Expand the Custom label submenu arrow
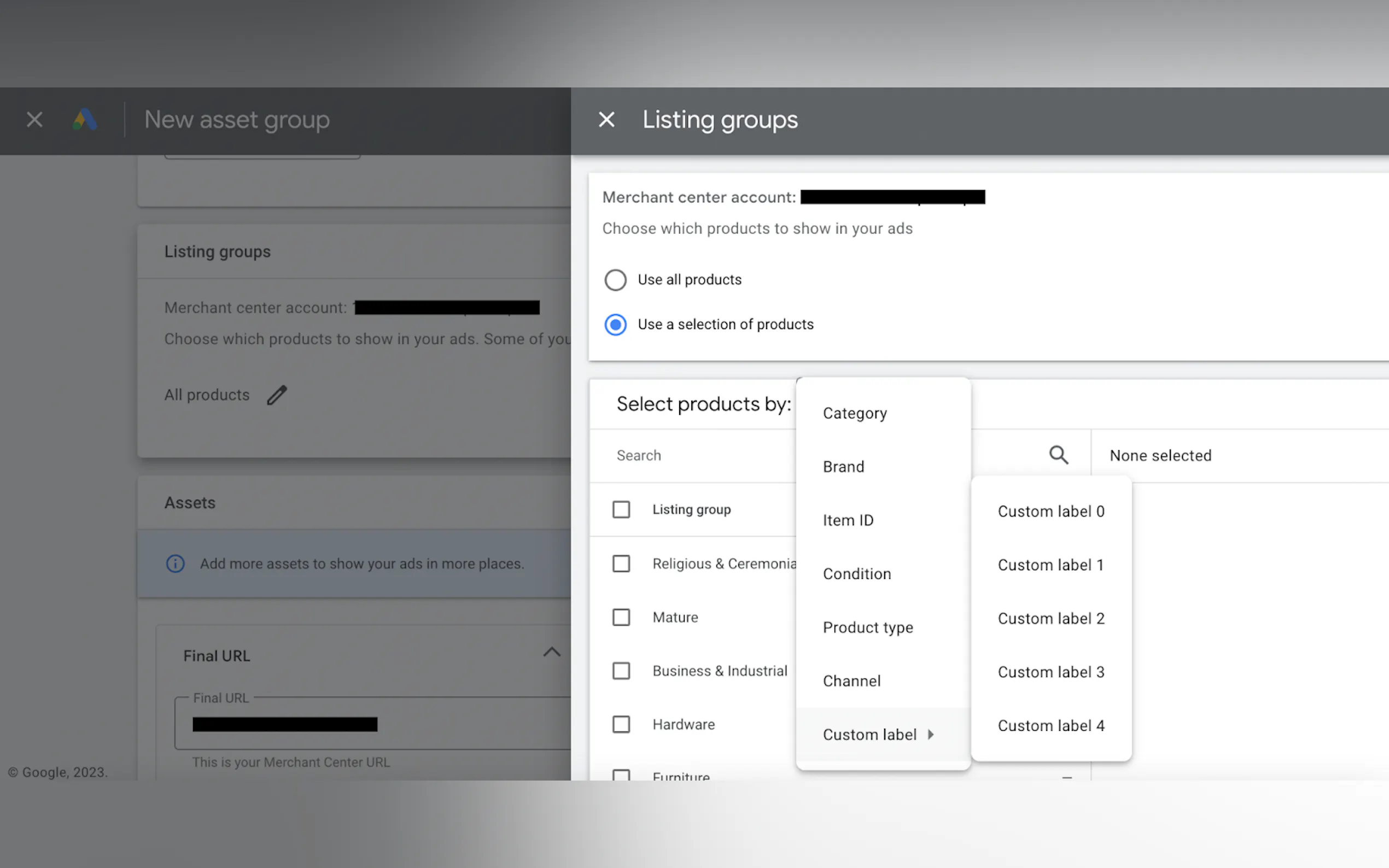1389x868 pixels. (x=930, y=734)
